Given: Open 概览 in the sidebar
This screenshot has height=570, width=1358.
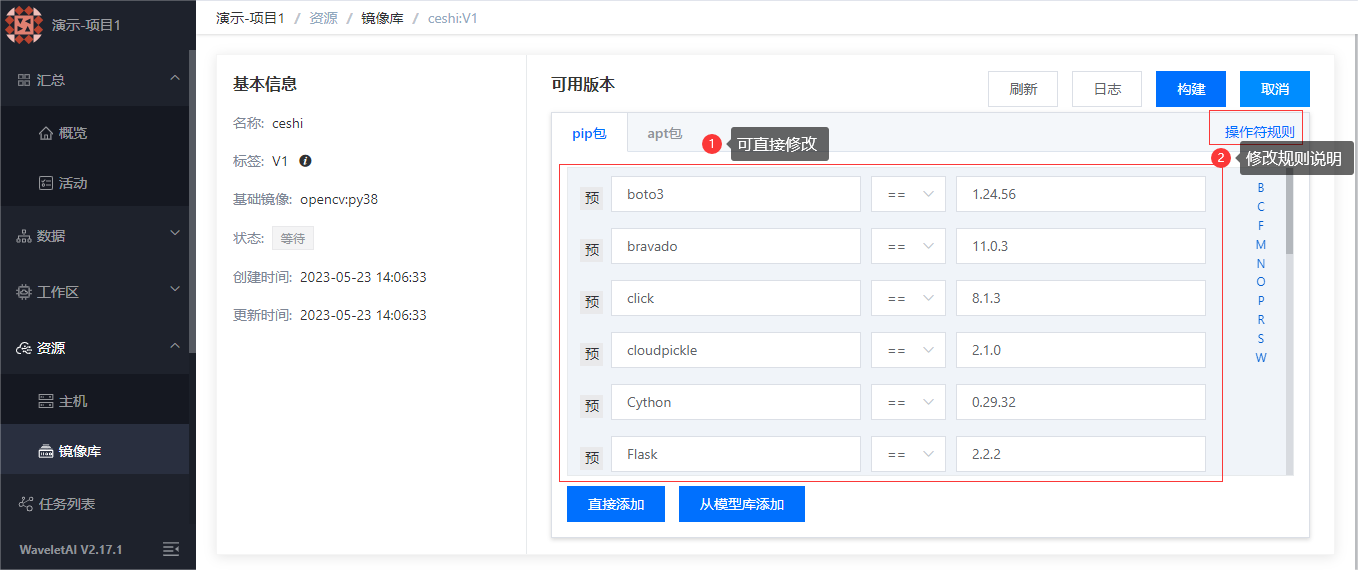Looking at the screenshot, I should tap(73, 133).
